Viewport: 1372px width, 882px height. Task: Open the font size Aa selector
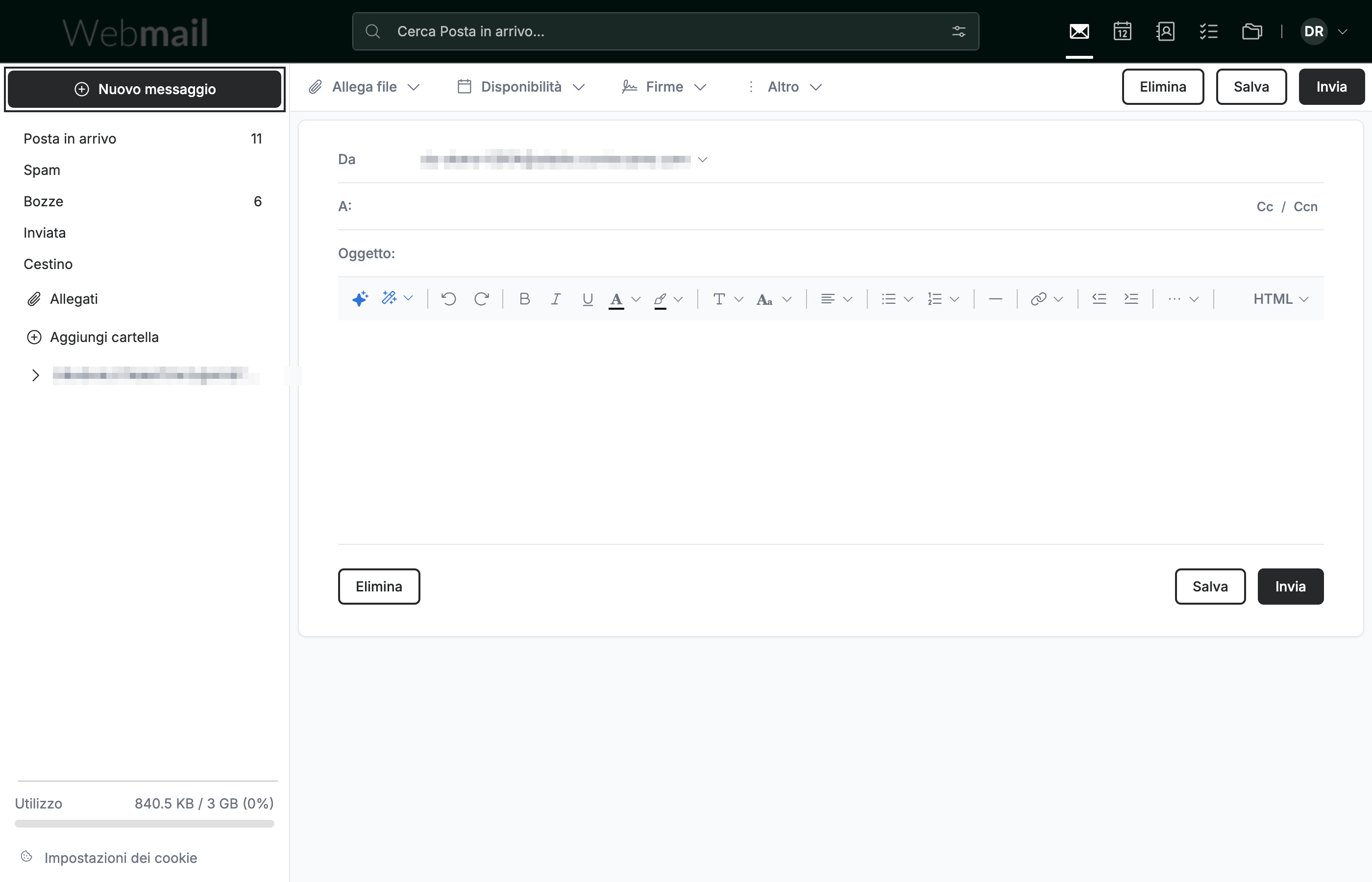point(764,299)
